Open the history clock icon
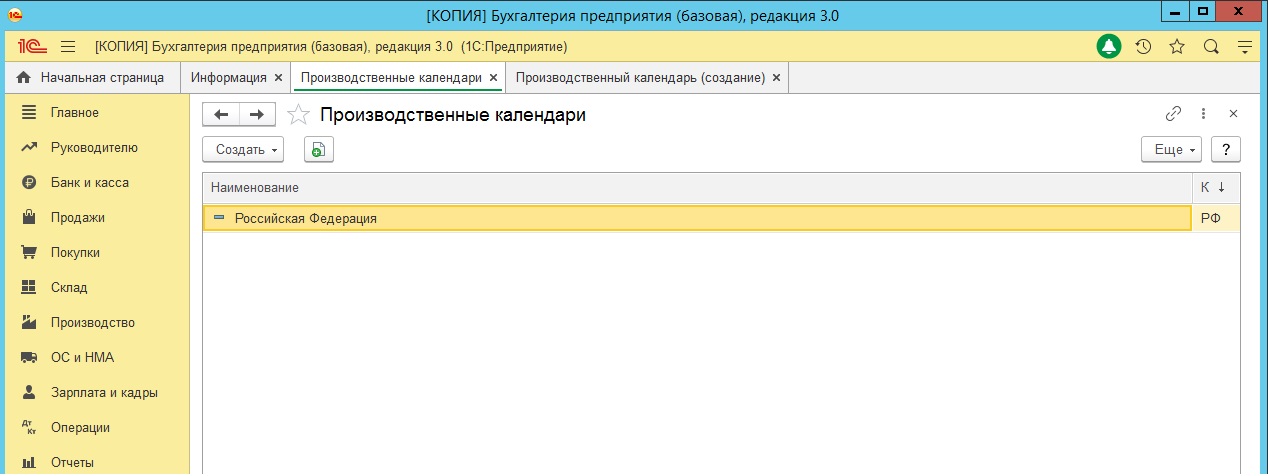This screenshot has height=476, width=1268. click(1143, 47)
